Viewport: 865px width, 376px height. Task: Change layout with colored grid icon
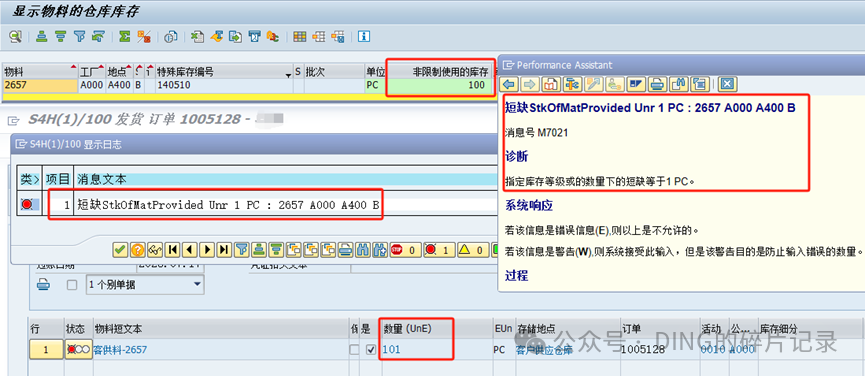(x=300, y=37)
